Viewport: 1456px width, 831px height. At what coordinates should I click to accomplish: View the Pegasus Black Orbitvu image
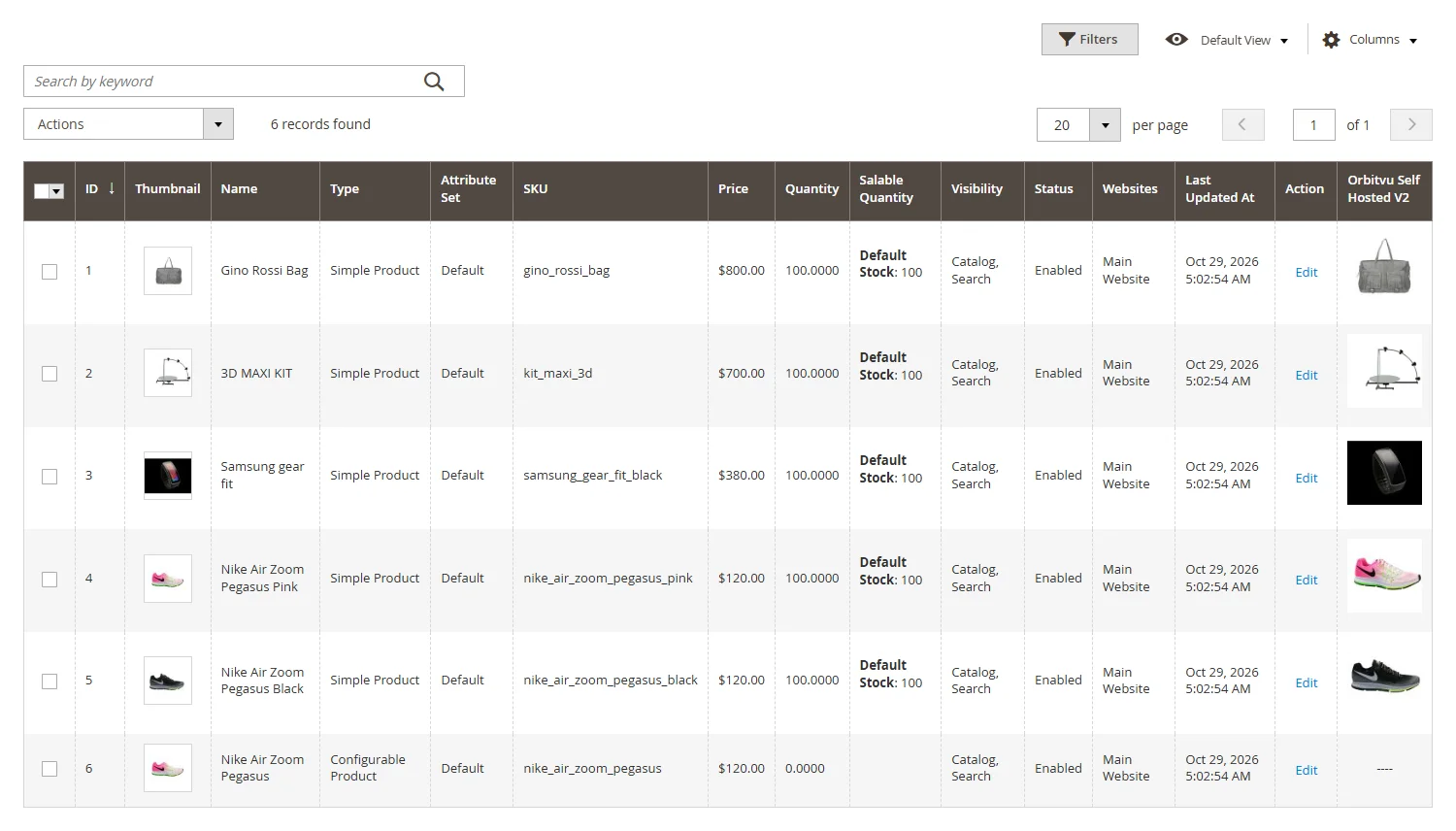(1384, 676)
